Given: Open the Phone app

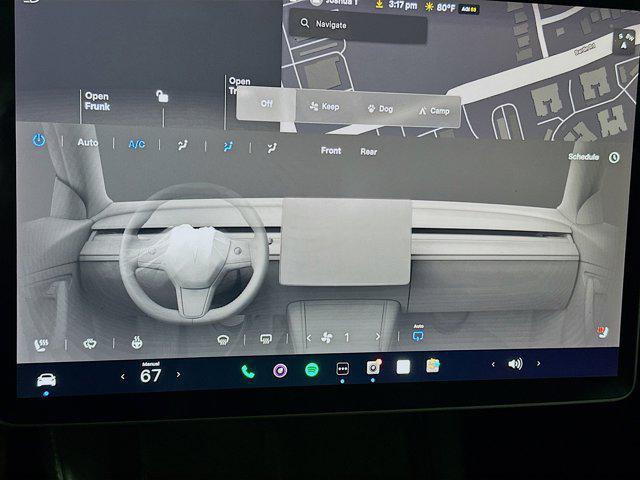Looking at the screenshot, I should (248, 371).
